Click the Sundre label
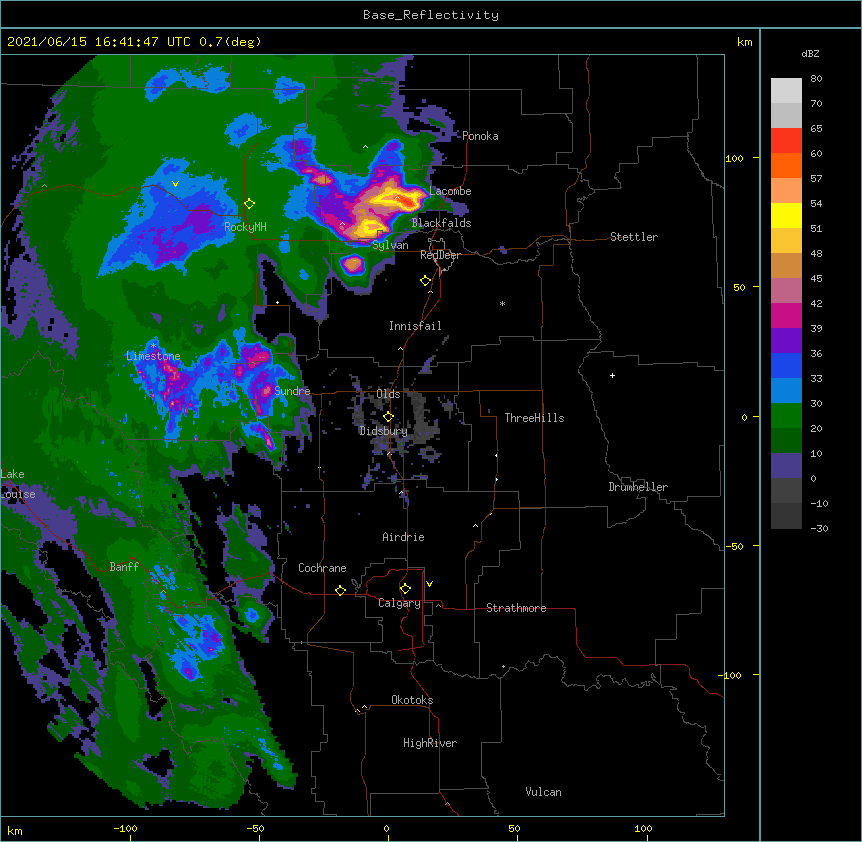862x842 pixels. click(292, 391)
